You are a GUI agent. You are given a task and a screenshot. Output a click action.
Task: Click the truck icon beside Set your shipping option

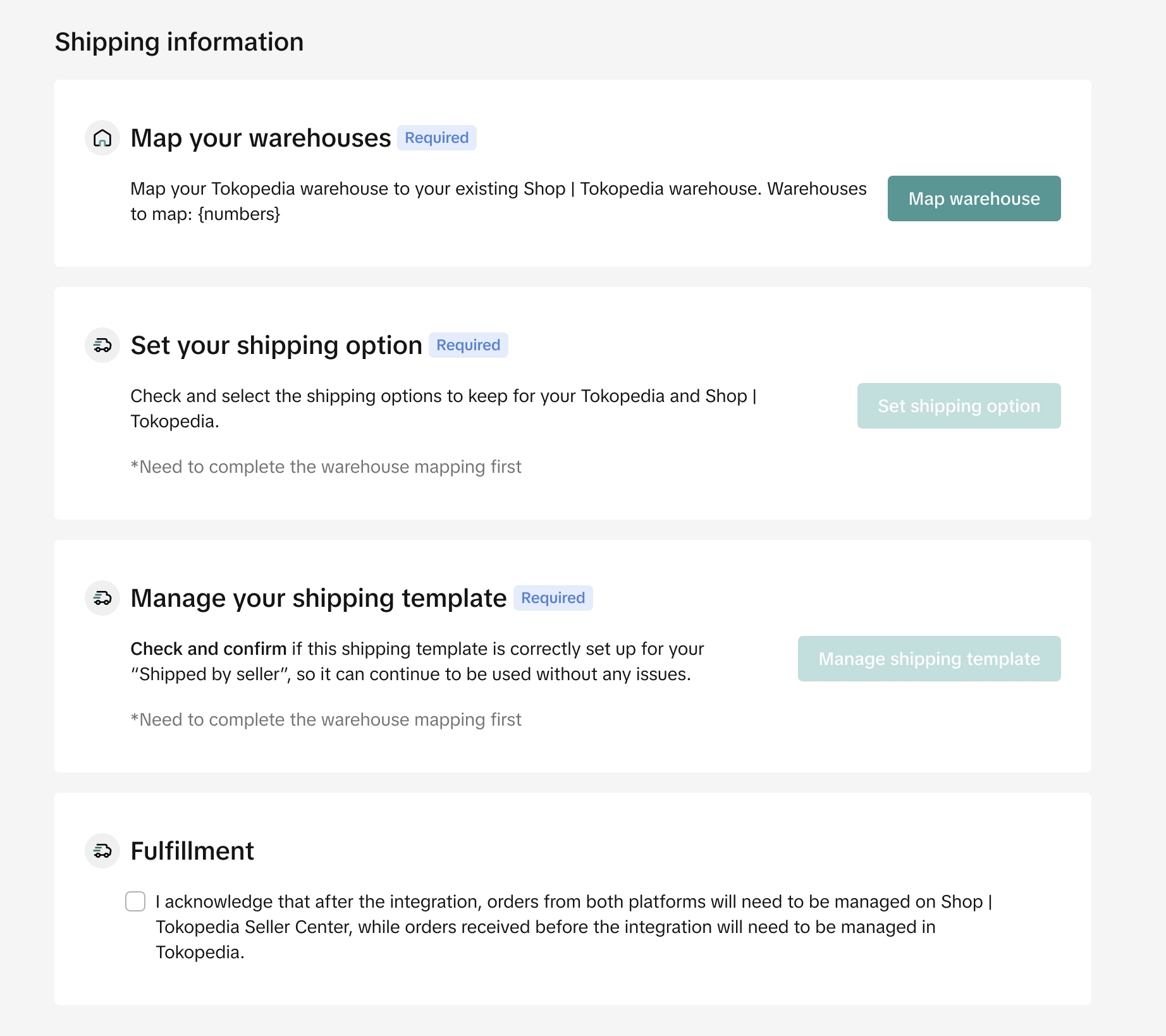tap(102, 345)
